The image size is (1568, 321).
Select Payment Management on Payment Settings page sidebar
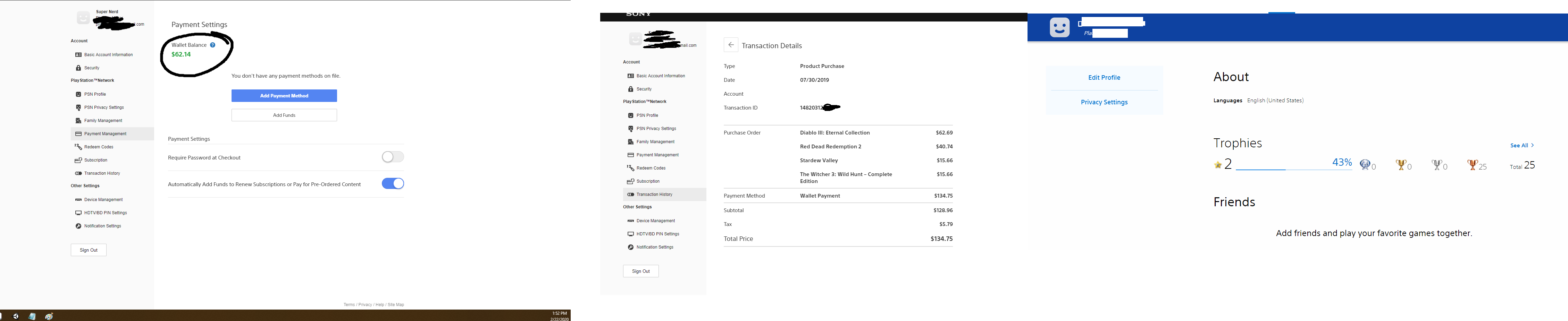112,134
